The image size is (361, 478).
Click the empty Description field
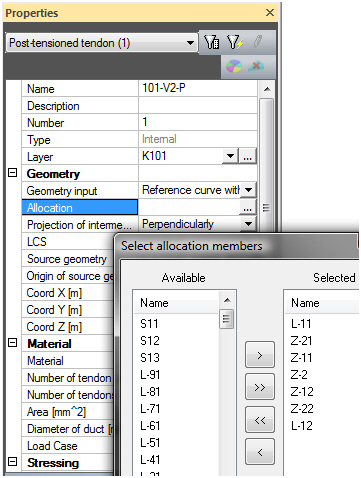click(197, 105)
